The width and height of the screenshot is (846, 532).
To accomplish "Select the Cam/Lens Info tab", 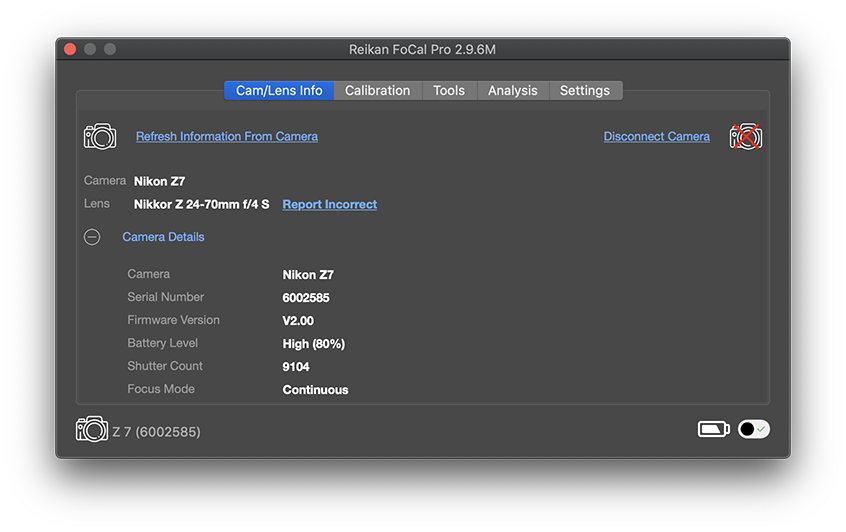I will [x=279, y=91].
